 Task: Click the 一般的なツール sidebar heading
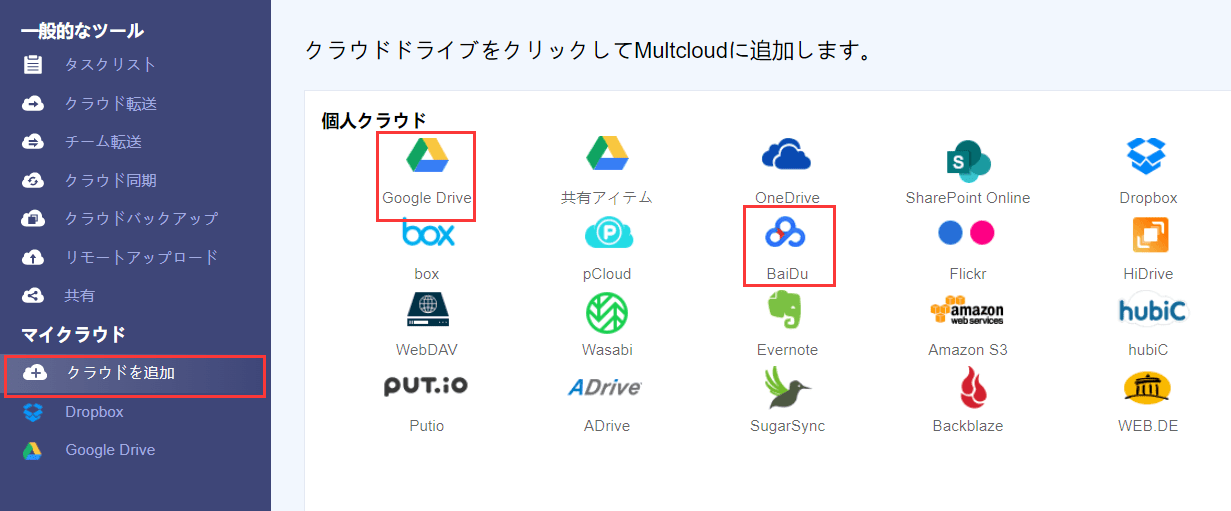coord(82,31)
